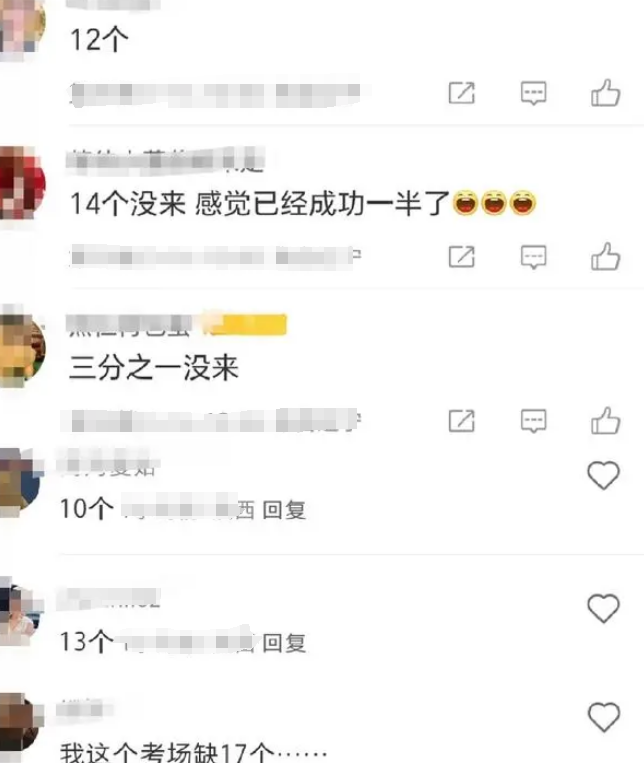This screenshot has width=644, height=763.
Task: View profile picture beside '10个' comment
Action: [19, 483]
